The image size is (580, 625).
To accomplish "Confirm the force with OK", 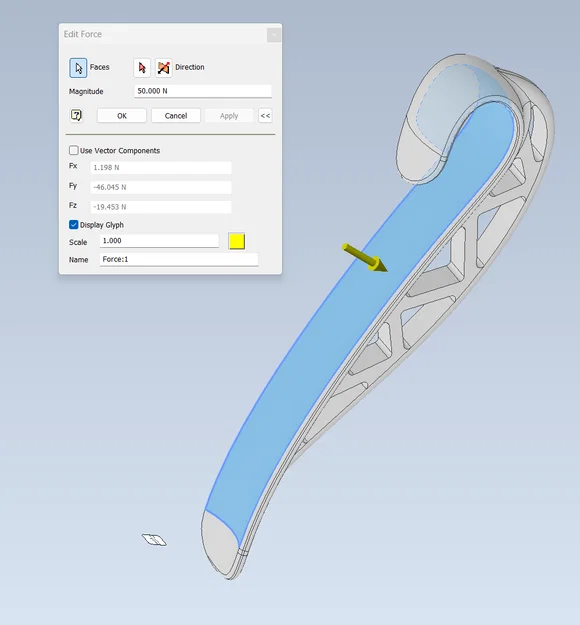I will click(x=122, y=116).
